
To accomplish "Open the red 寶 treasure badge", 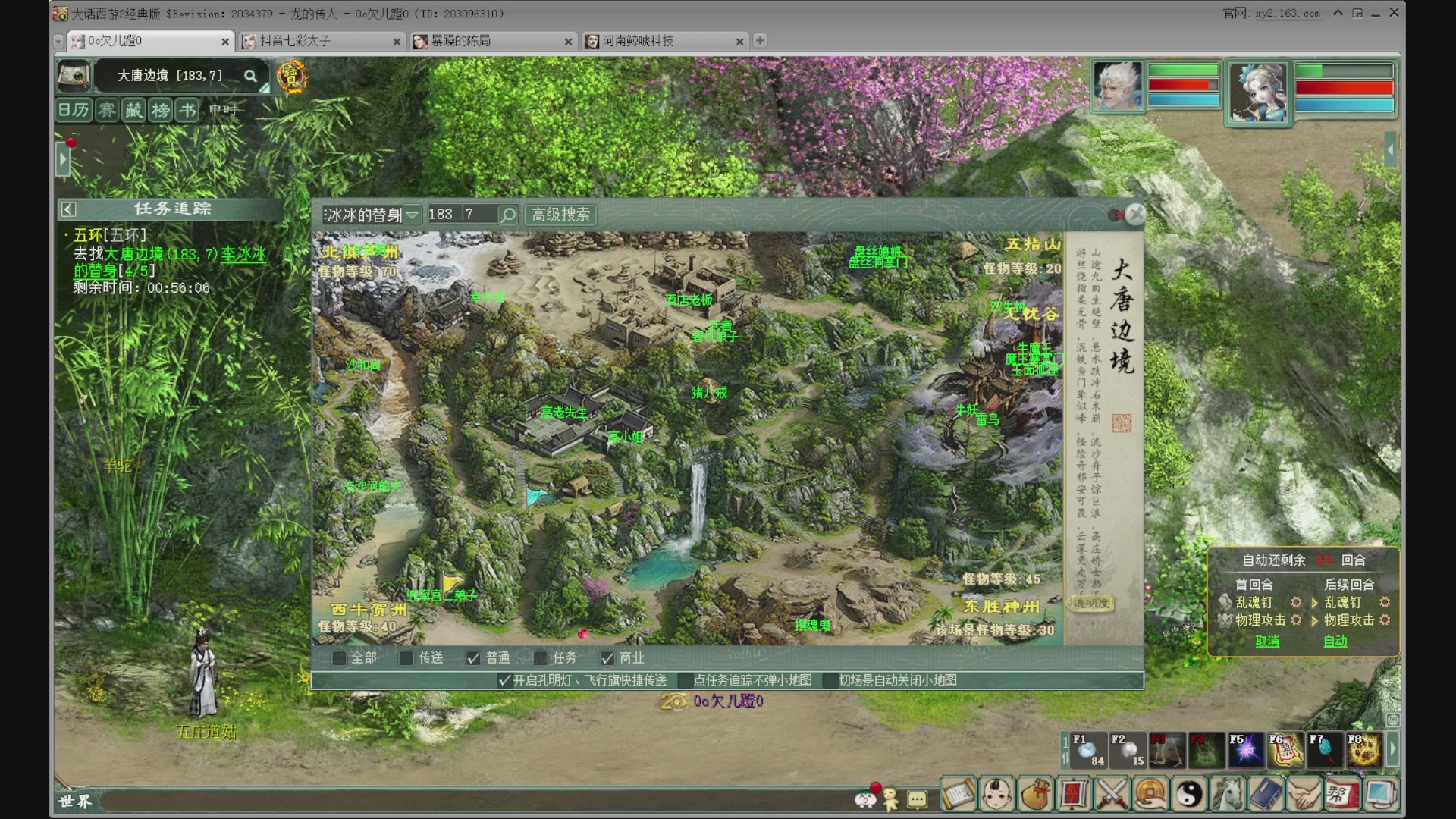I will 292,77.
